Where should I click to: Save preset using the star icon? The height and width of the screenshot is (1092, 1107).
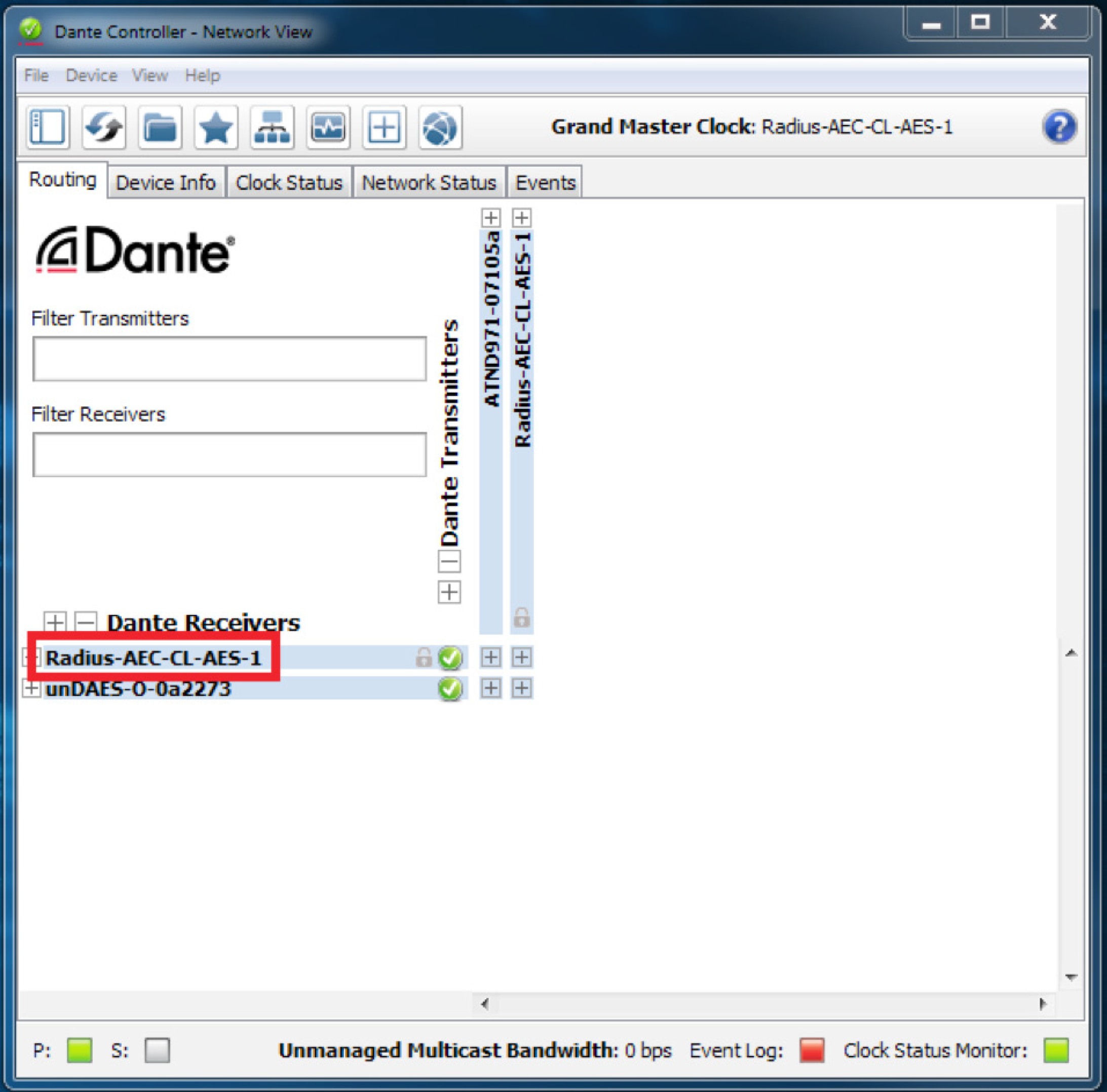point(216,127)
